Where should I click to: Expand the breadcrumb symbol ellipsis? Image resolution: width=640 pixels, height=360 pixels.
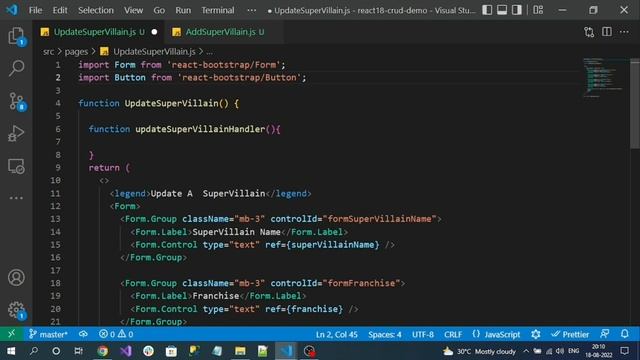tap(209, 52)
